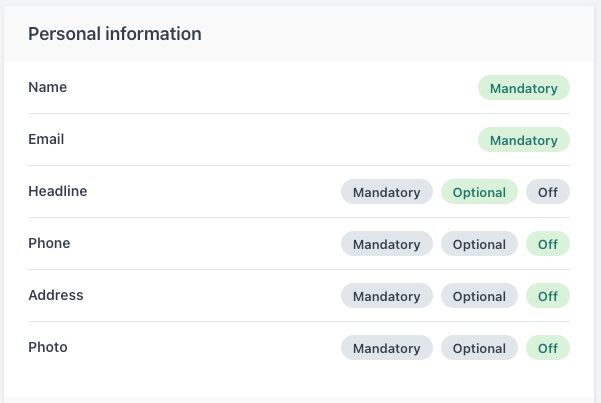
Task: Click the Off pill for Phone
Action: 548,243
